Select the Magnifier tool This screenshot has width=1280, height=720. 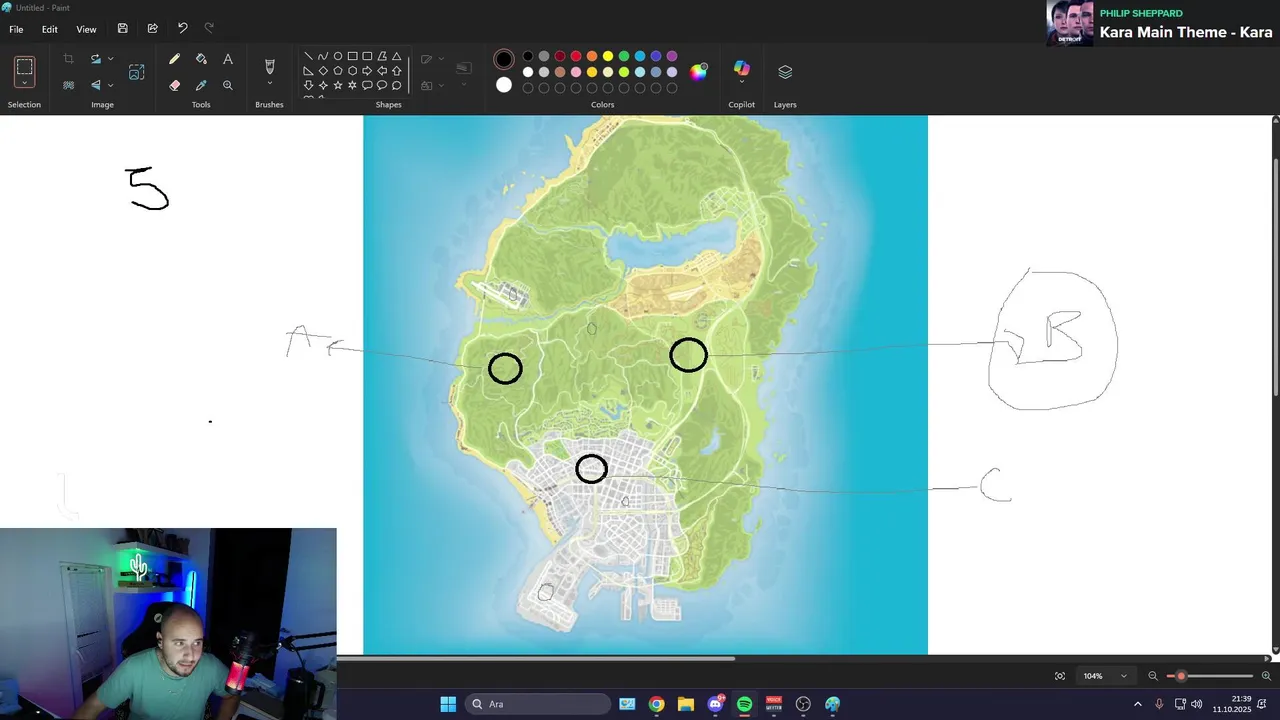(228, 86)
